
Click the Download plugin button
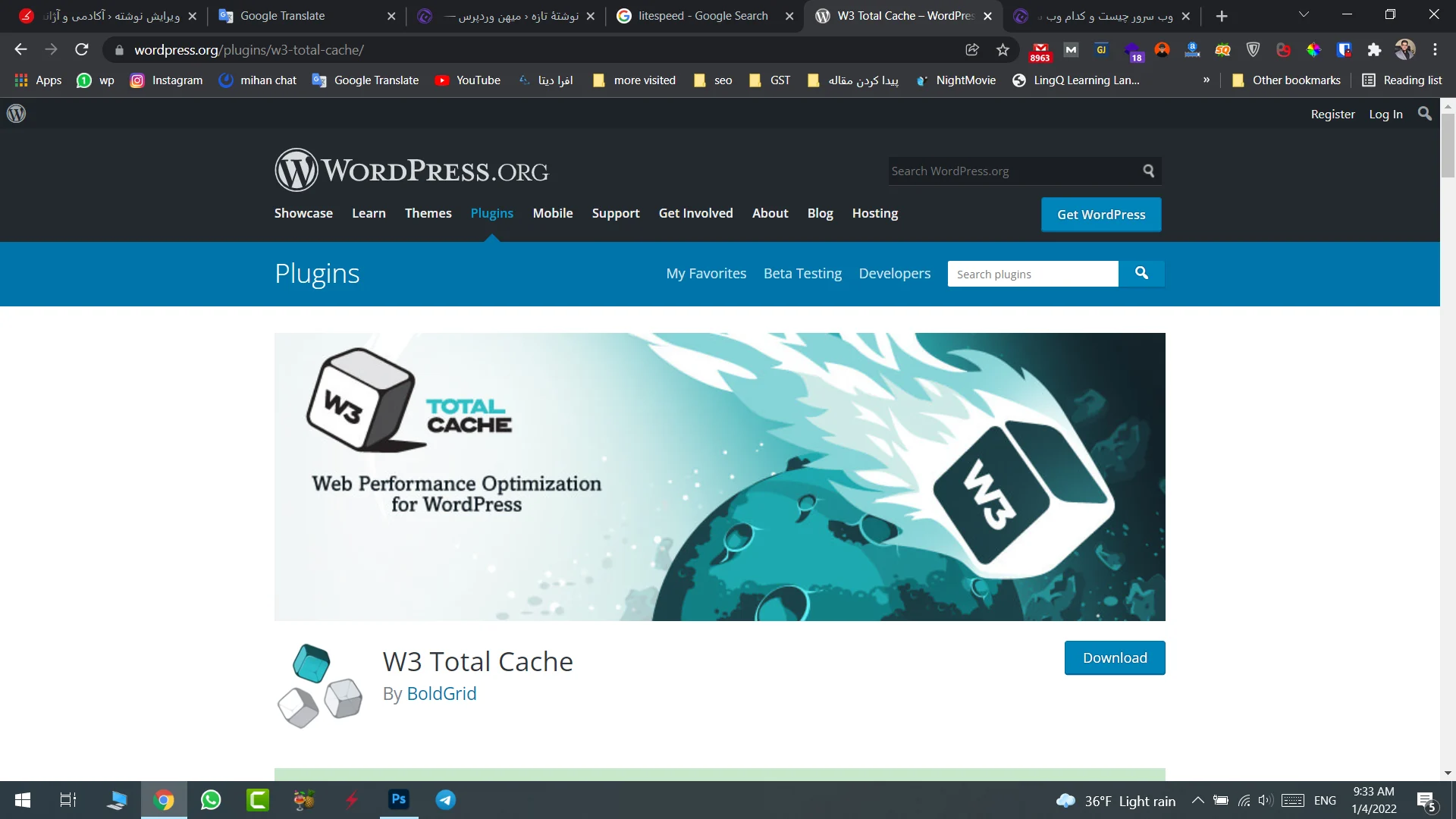pos(1115,657)
